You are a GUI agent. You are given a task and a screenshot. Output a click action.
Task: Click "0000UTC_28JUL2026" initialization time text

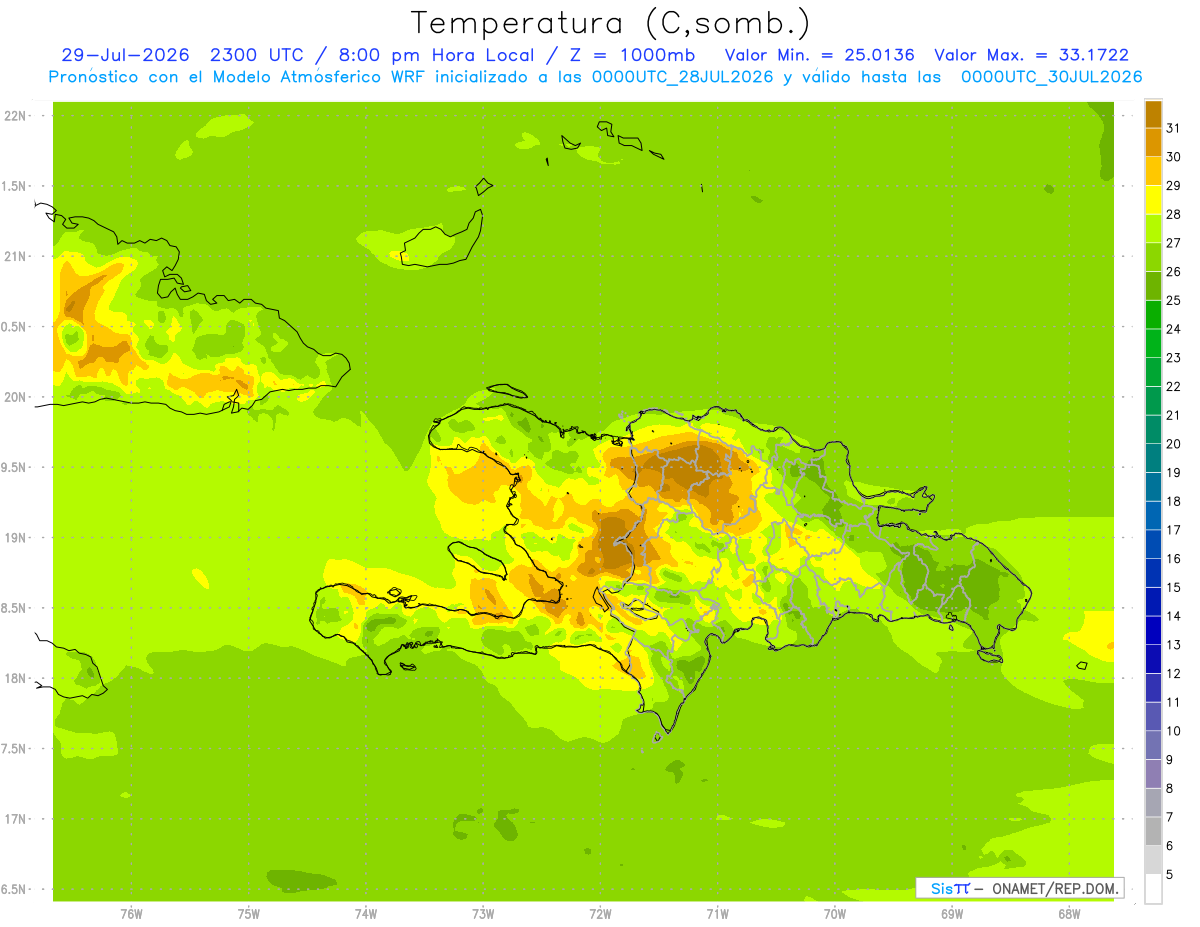coord(683,77)
